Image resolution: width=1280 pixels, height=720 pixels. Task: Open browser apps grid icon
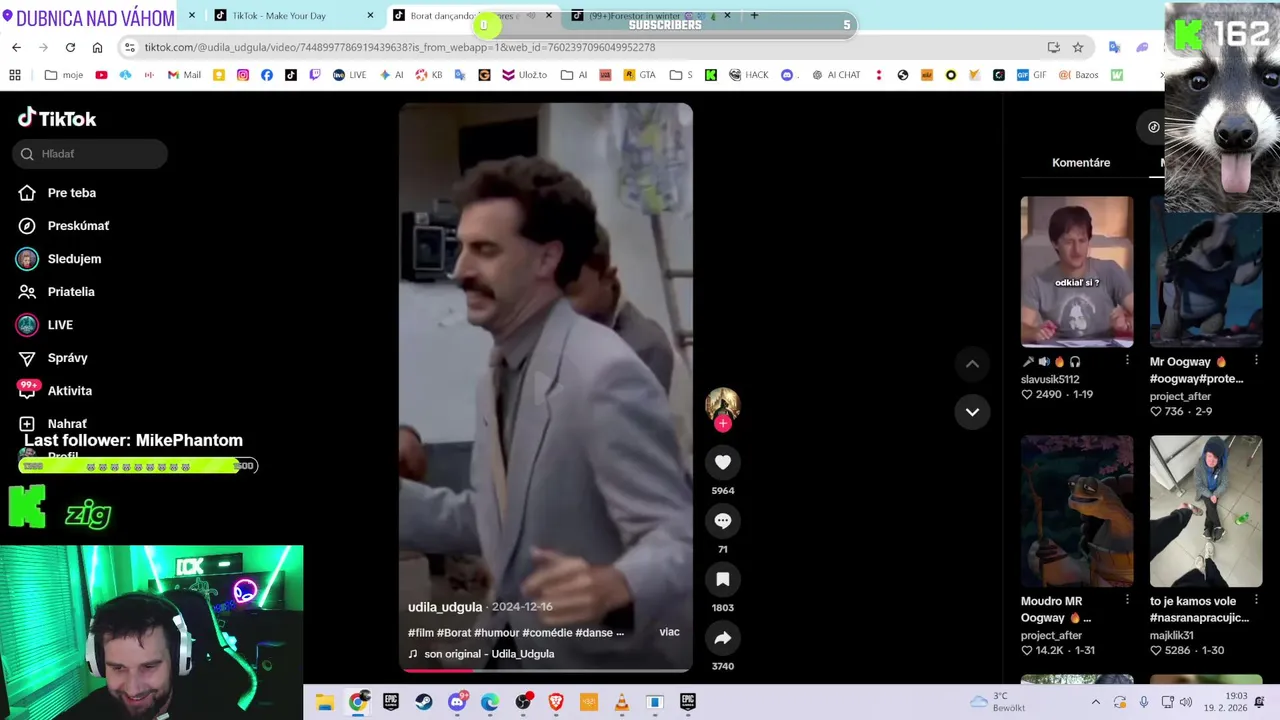(15, 75)
